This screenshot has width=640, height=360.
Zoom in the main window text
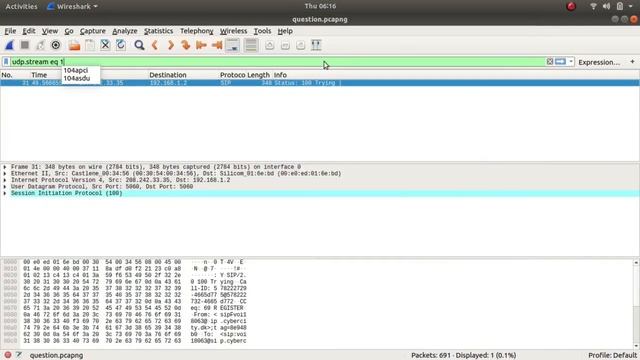tap(269, 45)
